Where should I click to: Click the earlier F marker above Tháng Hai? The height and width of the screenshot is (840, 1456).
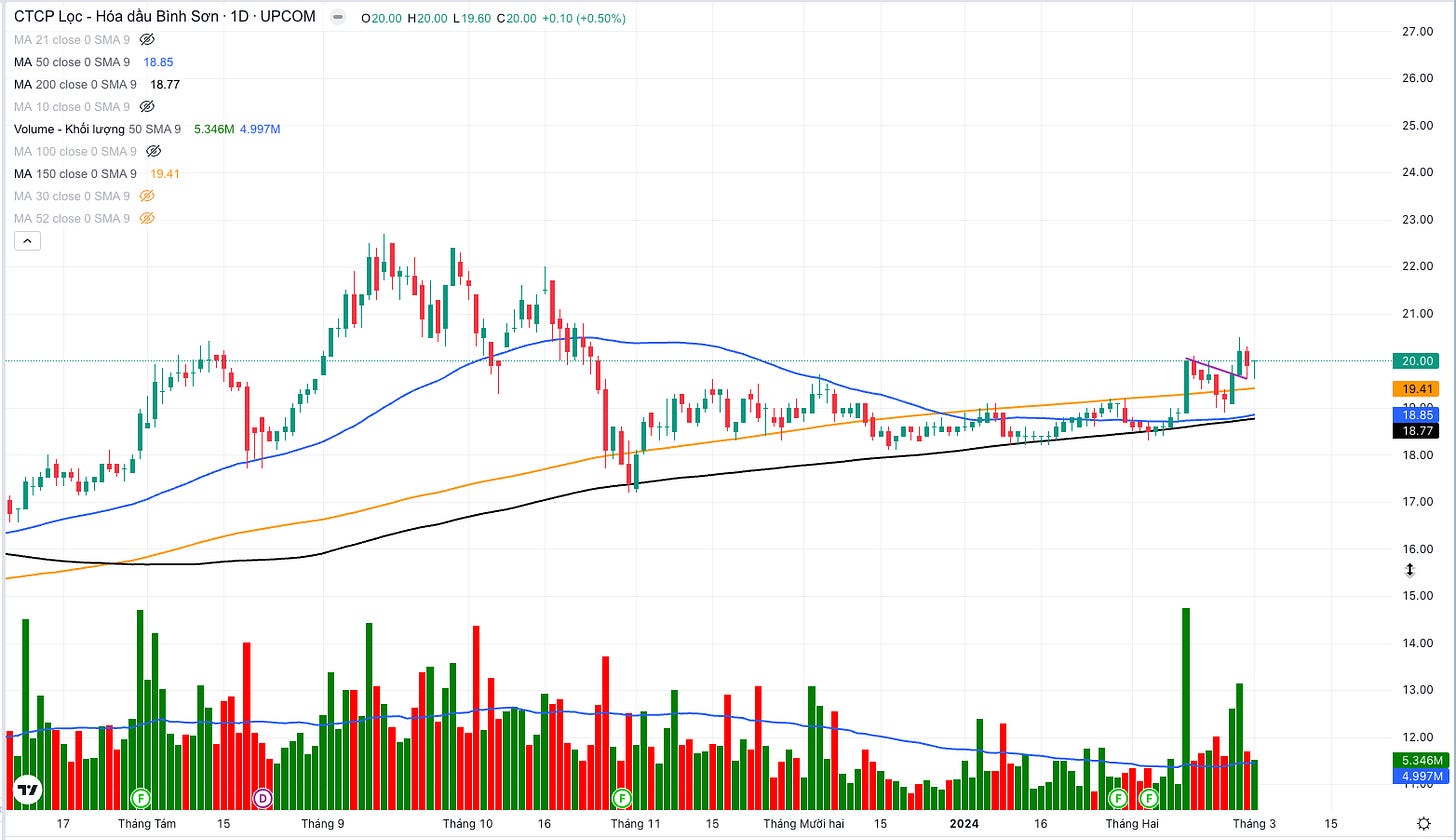click(x=1118, y=798)
